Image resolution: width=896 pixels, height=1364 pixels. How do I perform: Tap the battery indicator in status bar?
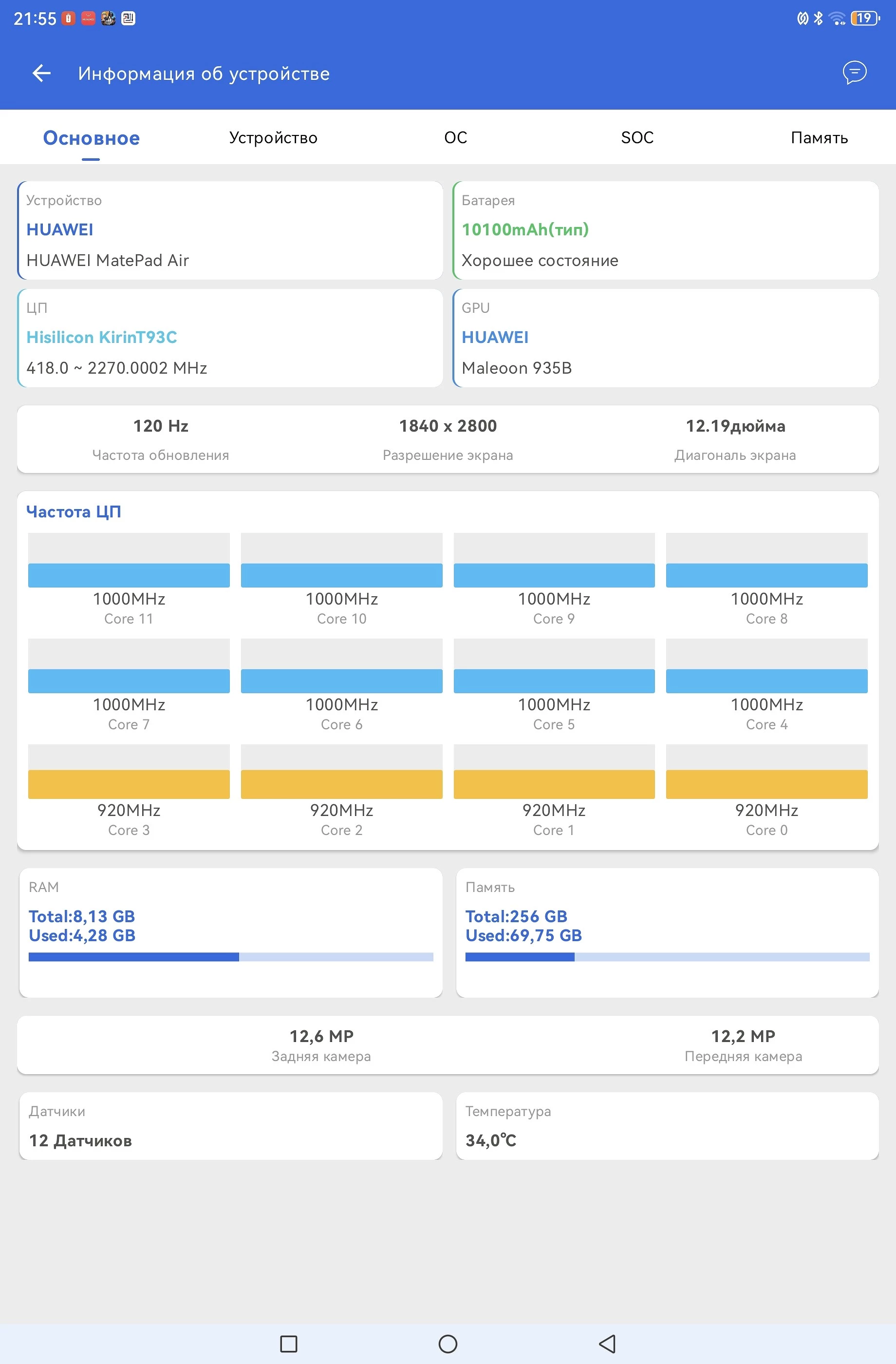coord(865,19)
